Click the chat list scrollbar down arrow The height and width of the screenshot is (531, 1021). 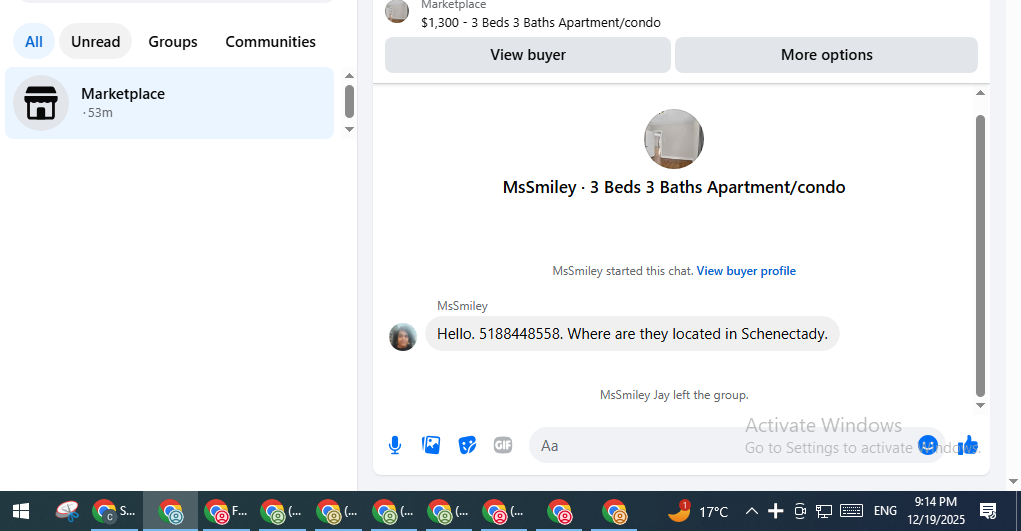[350, 130]
